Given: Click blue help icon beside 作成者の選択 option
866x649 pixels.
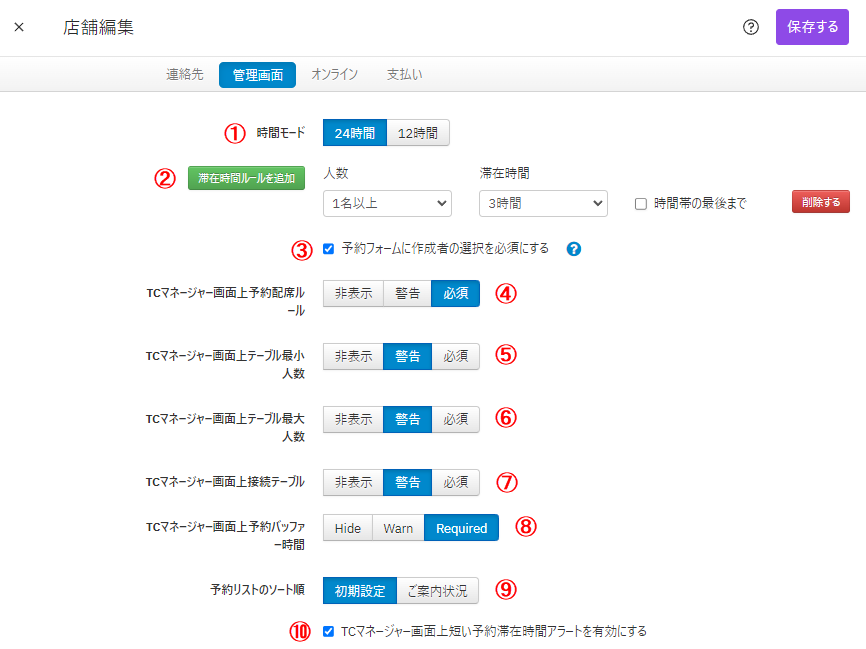Looking at the screenshot, I should click(x=573, y=249).
